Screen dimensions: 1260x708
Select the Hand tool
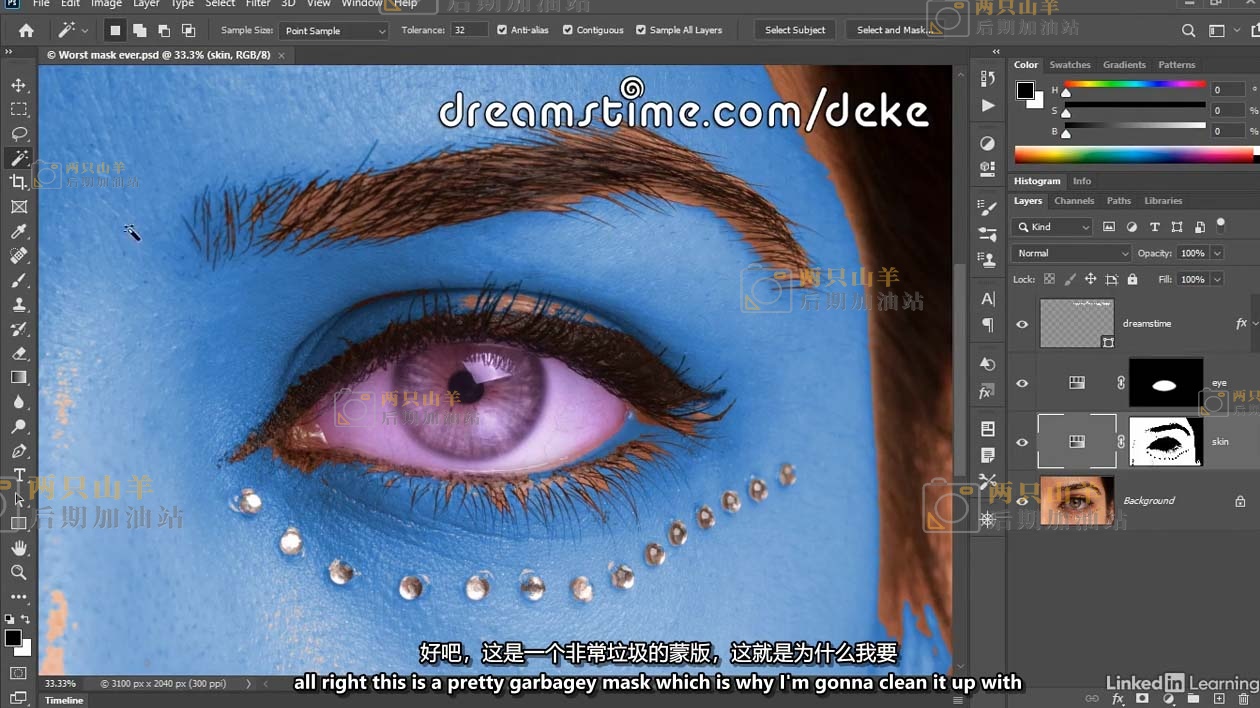[18, 548]
